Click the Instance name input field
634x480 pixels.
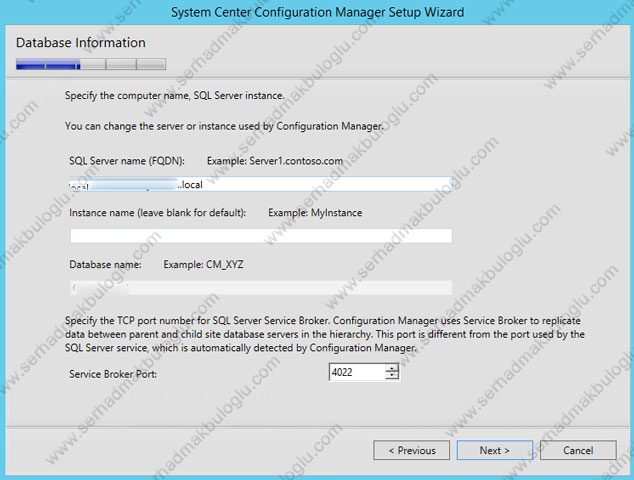pos(261,236)
